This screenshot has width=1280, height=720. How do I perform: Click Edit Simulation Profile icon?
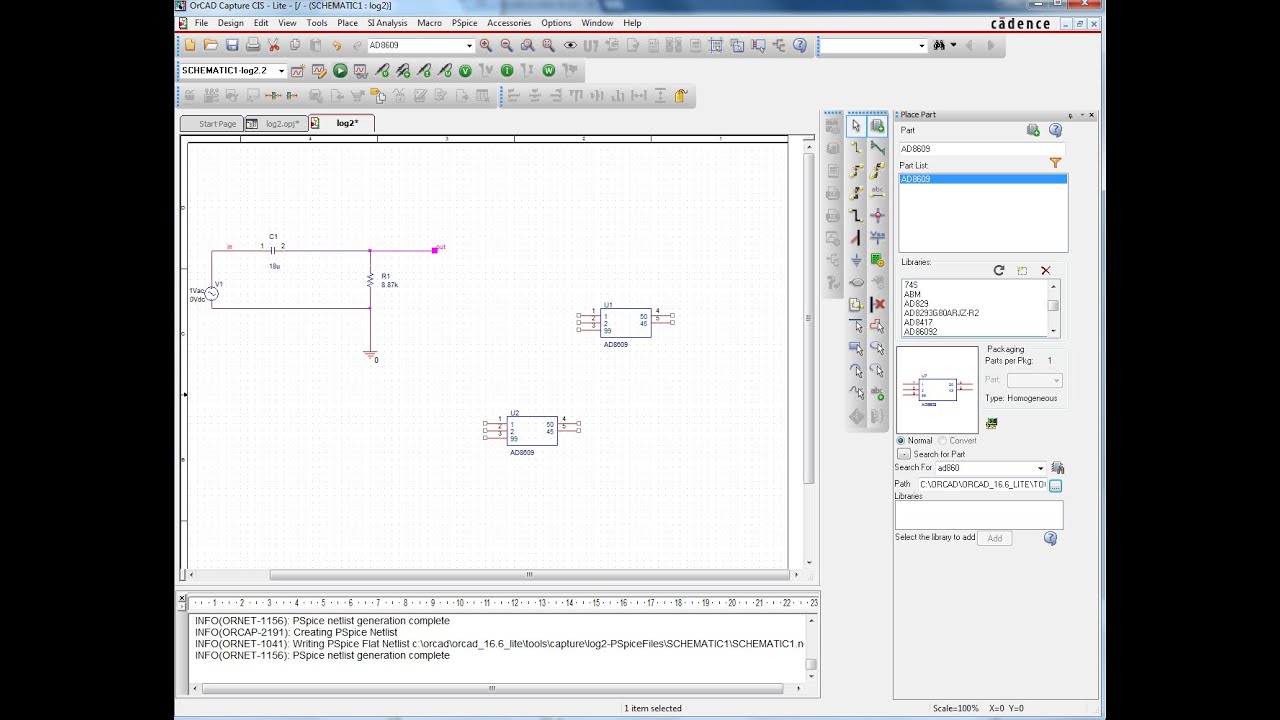(319, 71)
